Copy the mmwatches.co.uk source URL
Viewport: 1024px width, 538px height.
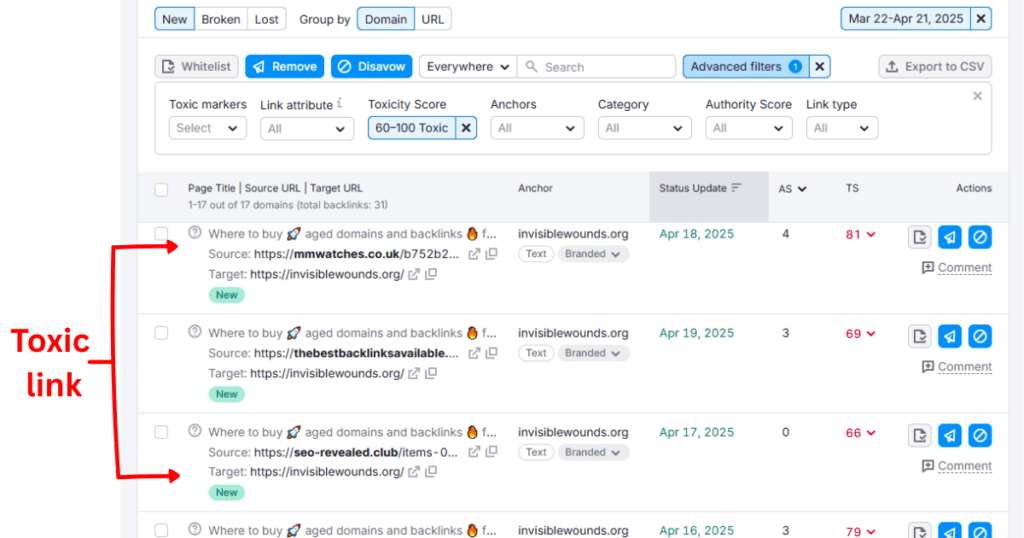tap(492, 253)
